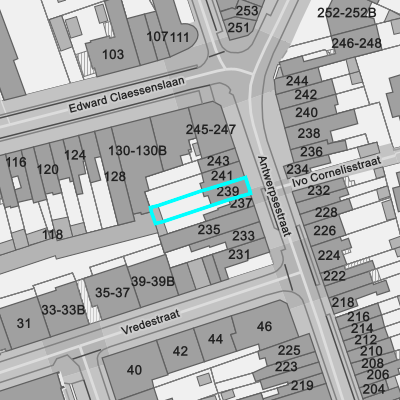400x400 pixels.
Task: Select the building numbered 116
Action: coord(16,162)
